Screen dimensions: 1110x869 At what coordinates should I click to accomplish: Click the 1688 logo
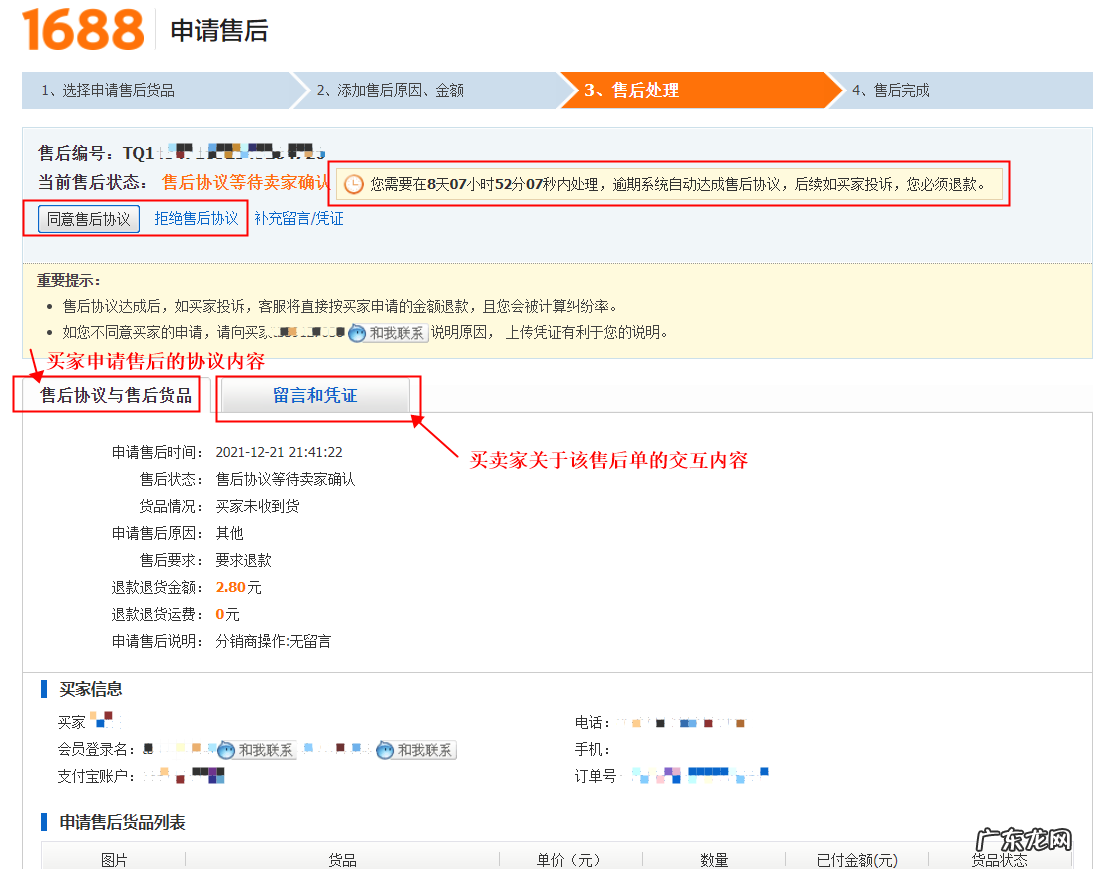[x=83, y=30]
